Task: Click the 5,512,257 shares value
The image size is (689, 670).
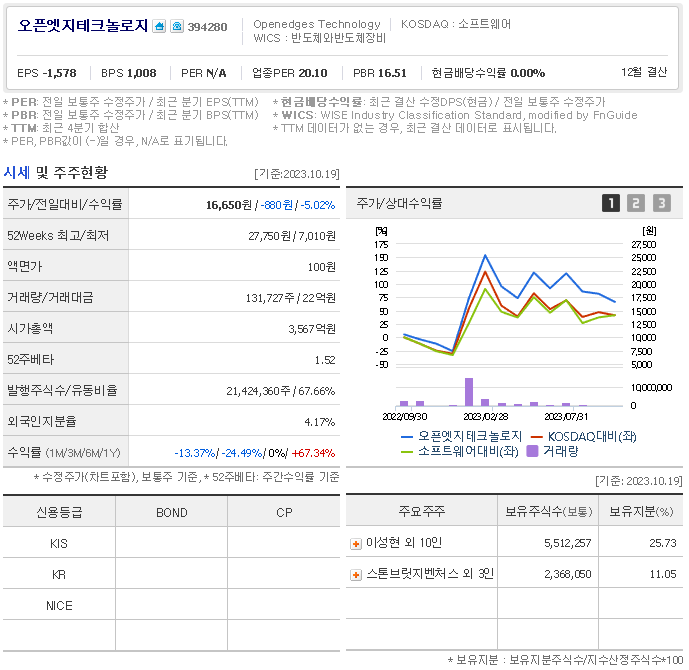Action: [x=568, y=543]
